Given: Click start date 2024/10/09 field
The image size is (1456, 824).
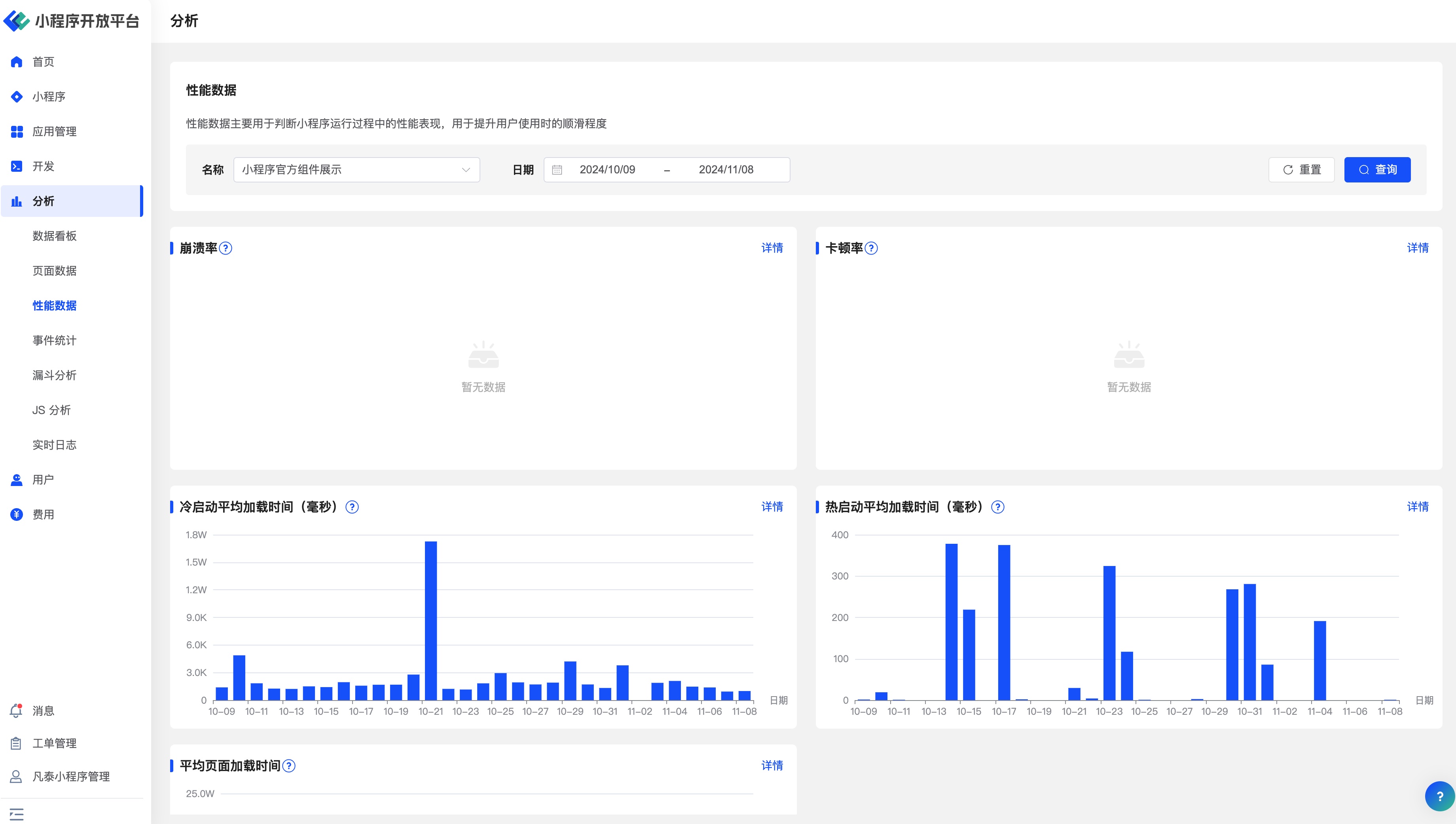Looking at the screenshot, I should tap(607, 170).
